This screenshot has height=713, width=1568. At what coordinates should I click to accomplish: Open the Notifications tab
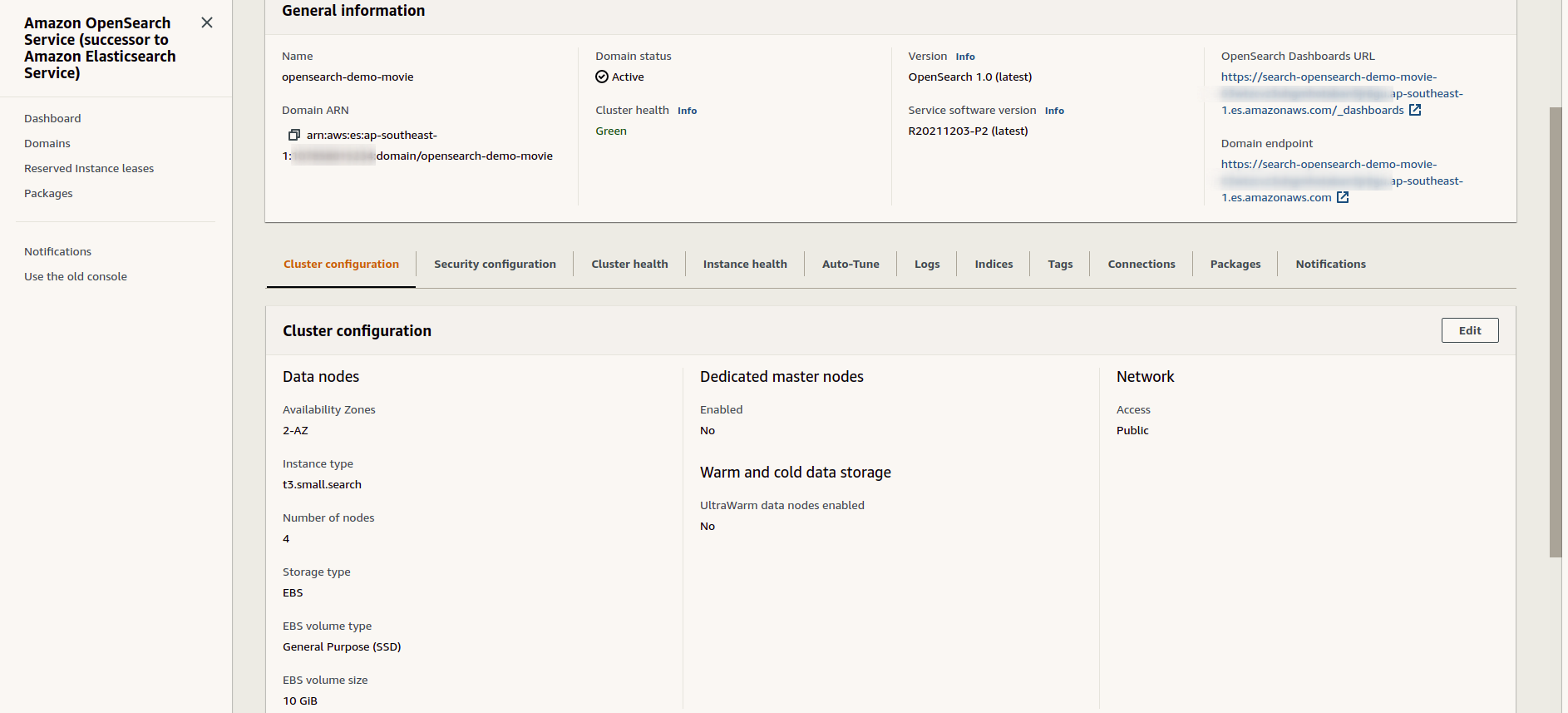1330,264
